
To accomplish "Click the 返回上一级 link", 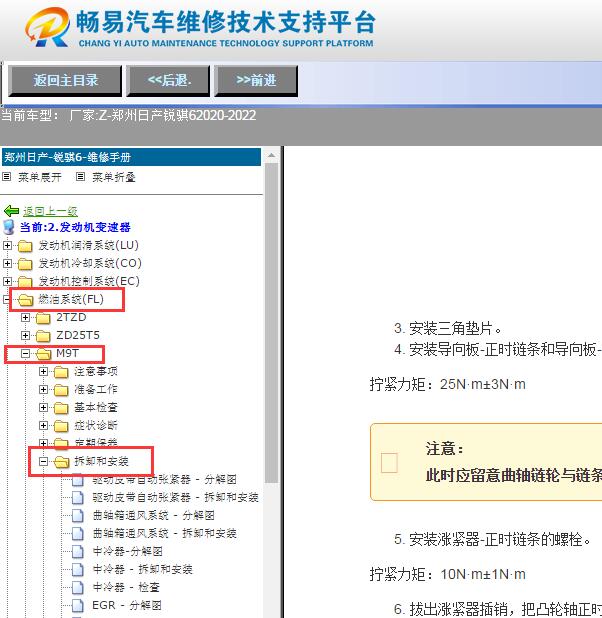I will 50,211.
